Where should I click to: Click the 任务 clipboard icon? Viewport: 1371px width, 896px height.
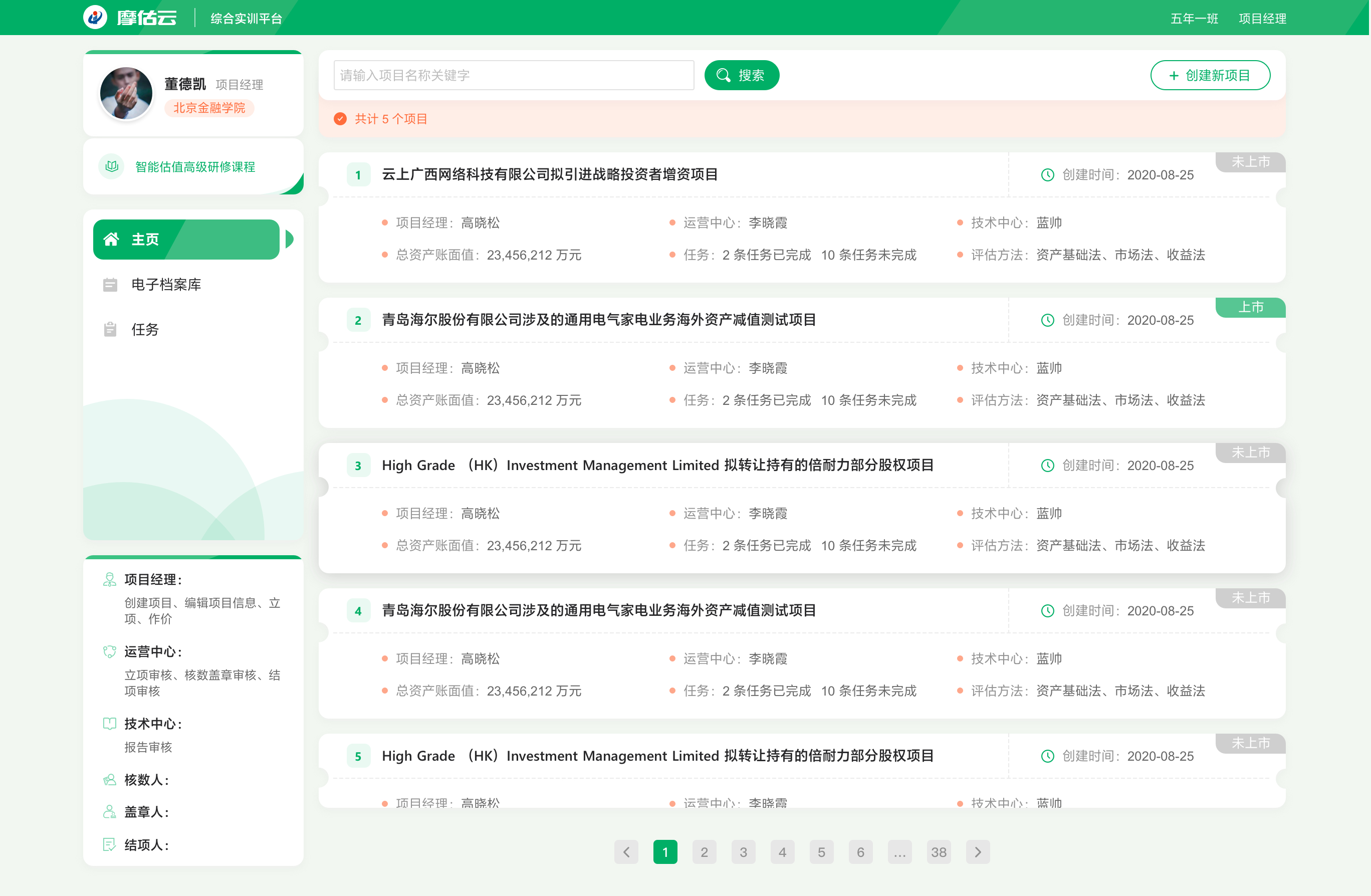(110, 329)
